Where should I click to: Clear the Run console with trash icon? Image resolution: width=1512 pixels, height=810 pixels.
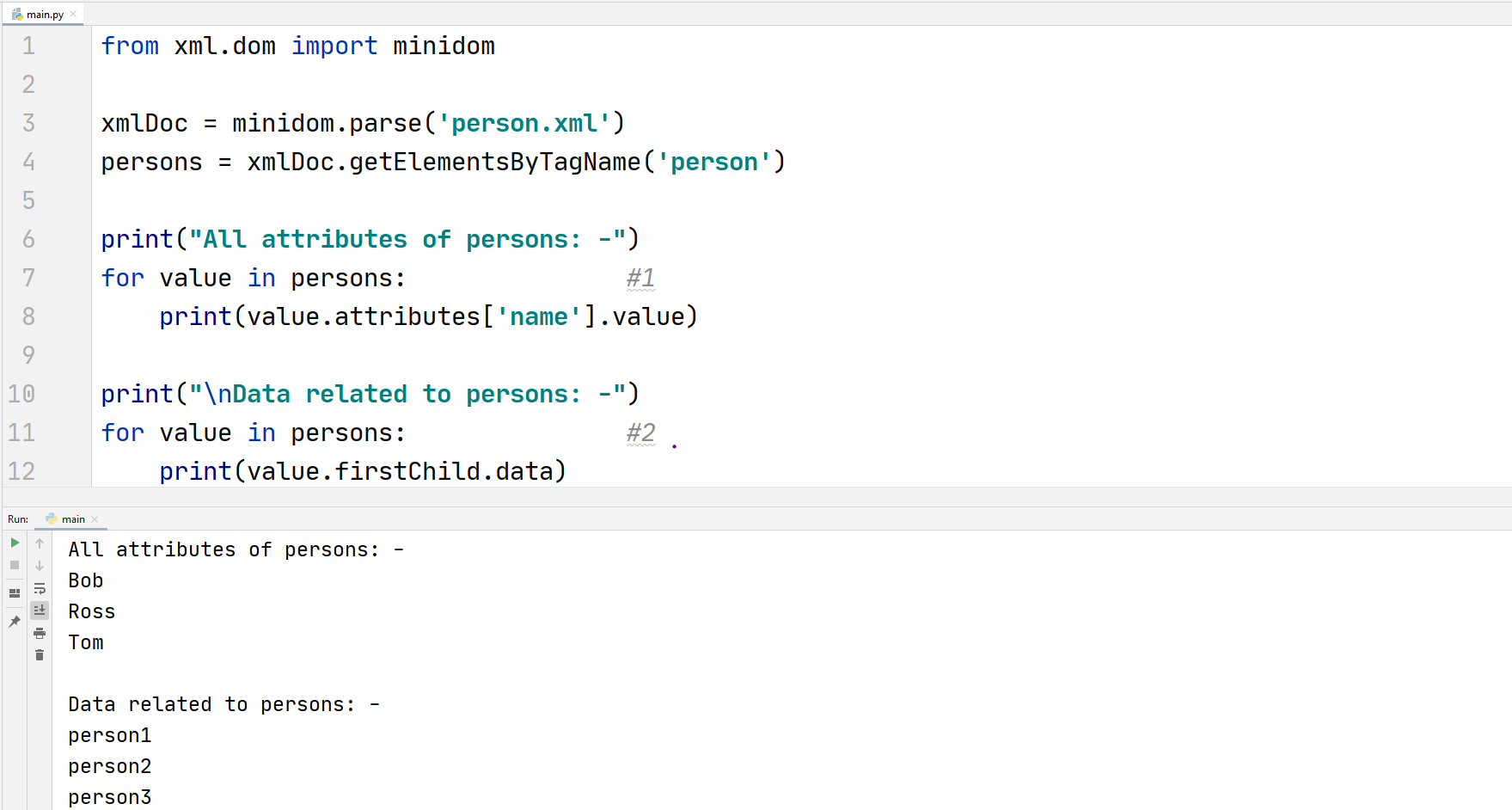[40, 654]
